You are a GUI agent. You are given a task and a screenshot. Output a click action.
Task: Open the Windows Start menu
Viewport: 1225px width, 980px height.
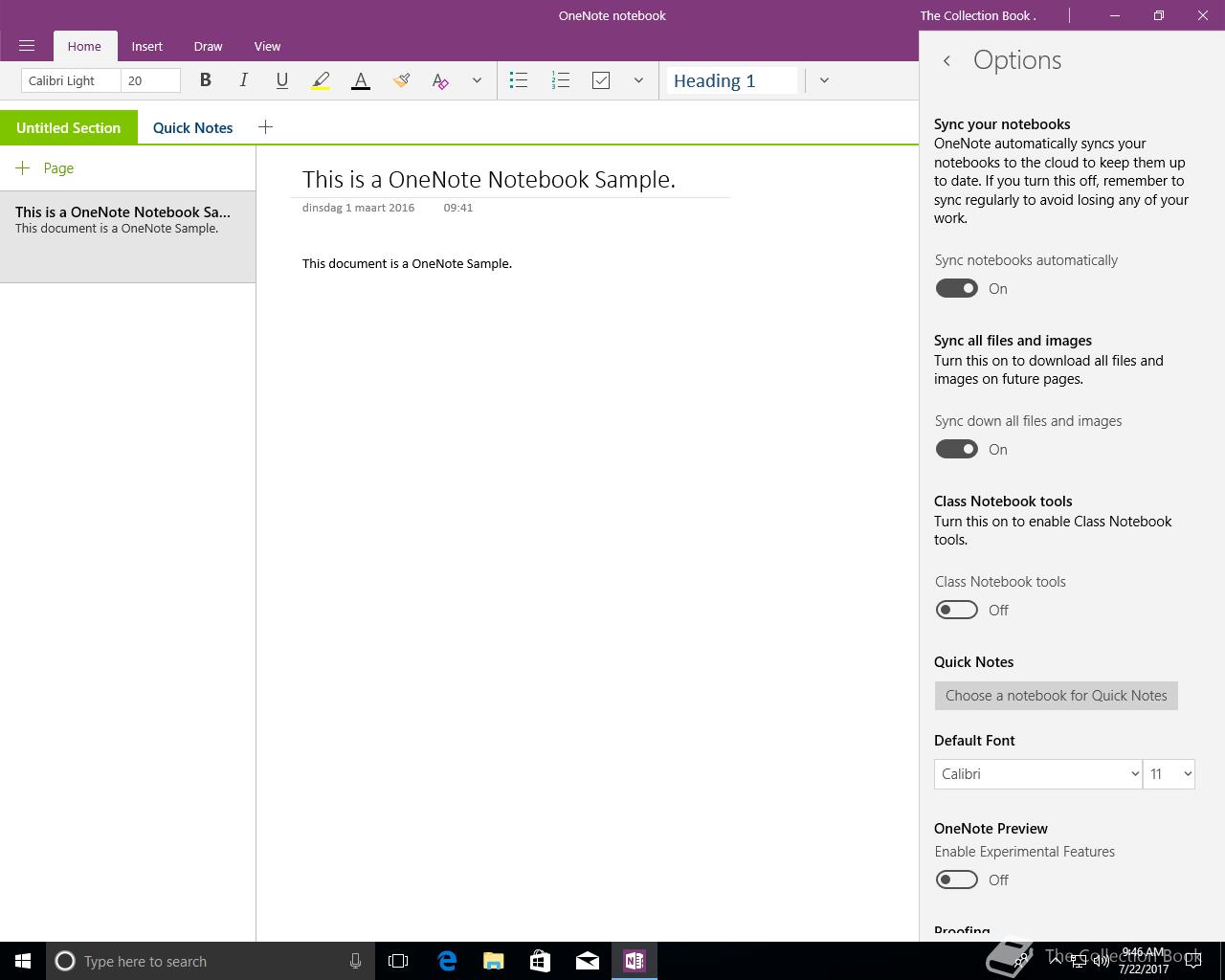(23, 961)
